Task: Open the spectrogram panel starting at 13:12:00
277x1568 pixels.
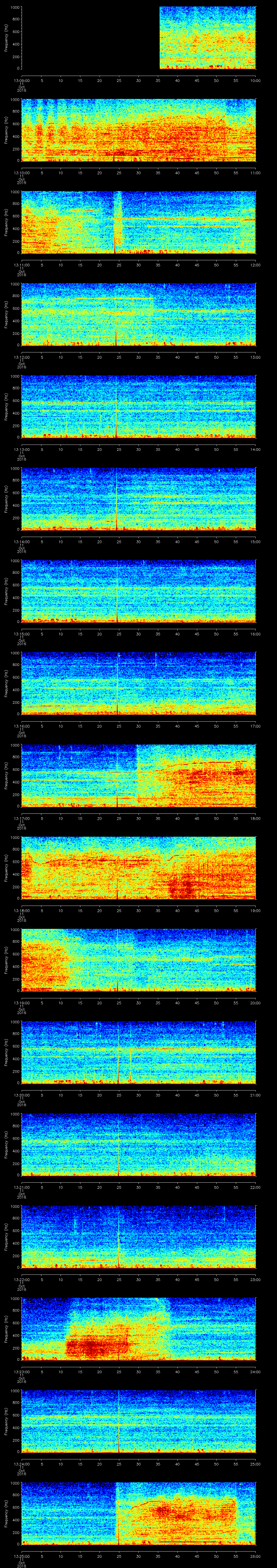Action: click(x=139, y=314)
